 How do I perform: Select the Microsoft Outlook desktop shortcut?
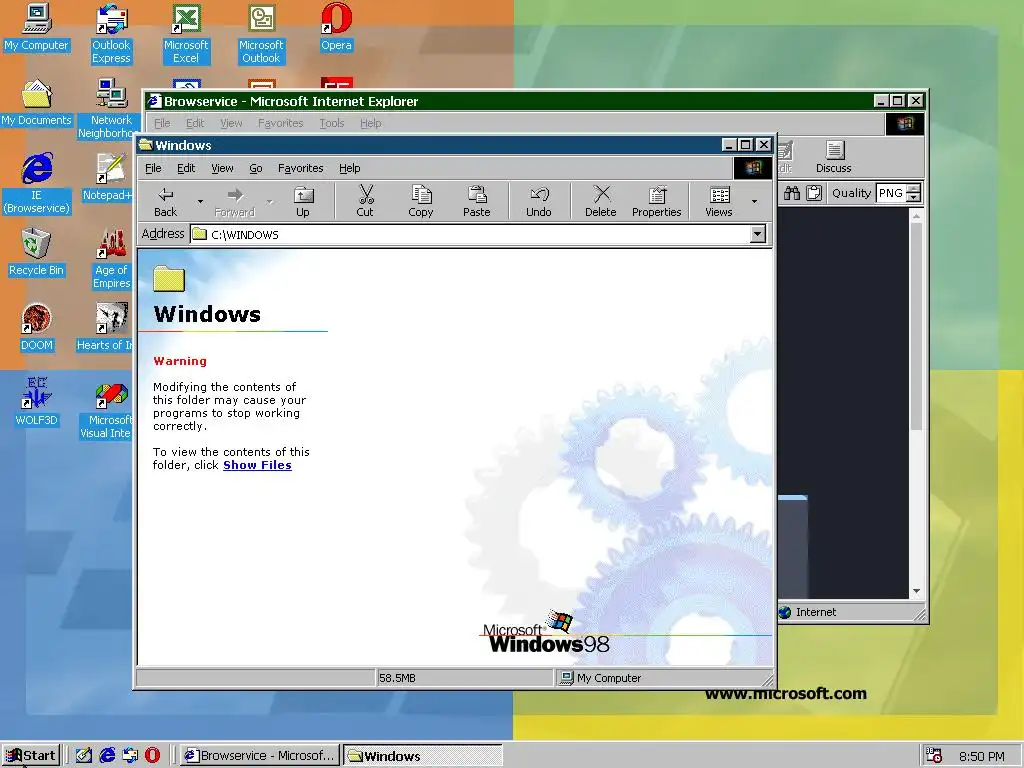[261, 33]
